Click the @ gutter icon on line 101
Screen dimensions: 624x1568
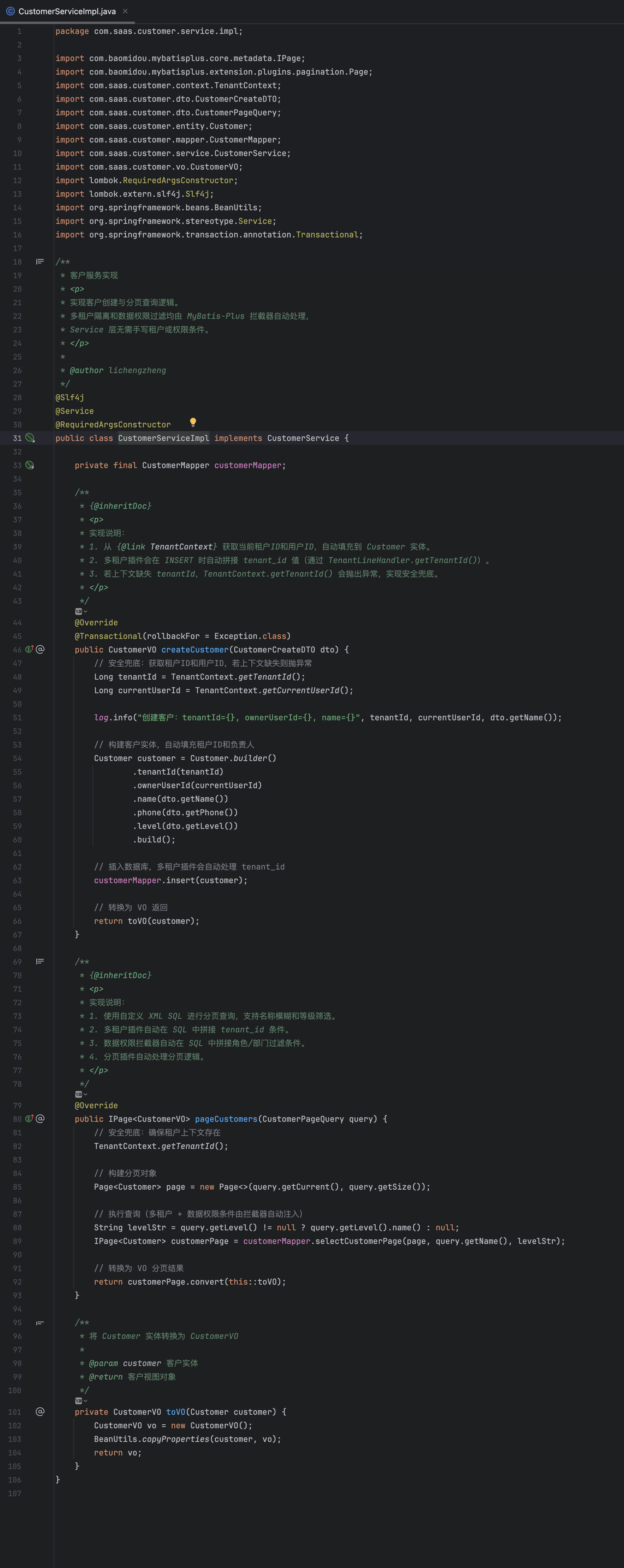click(40, 1412)
